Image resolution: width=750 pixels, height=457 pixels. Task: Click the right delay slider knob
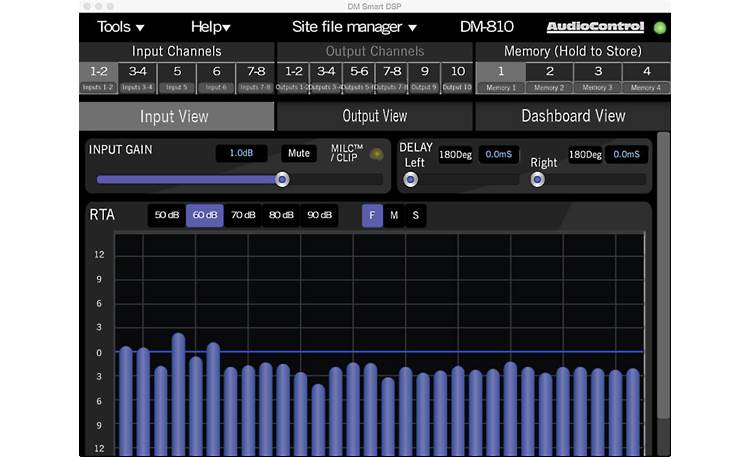[537, 179]
